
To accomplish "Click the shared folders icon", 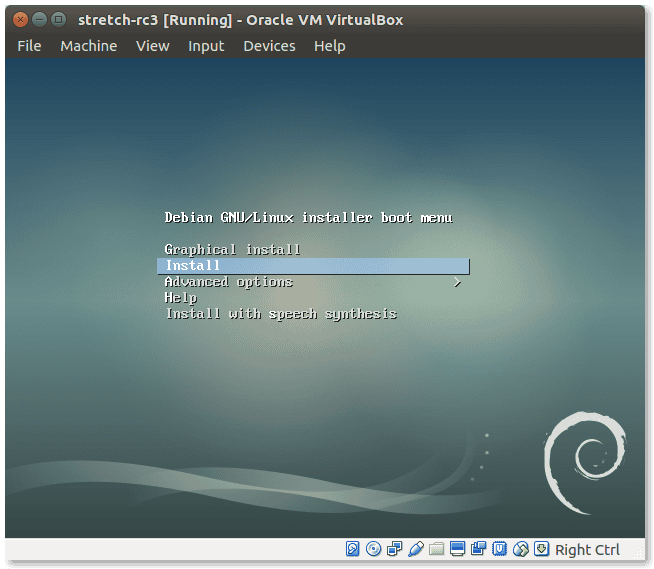I will coord(436,549).
